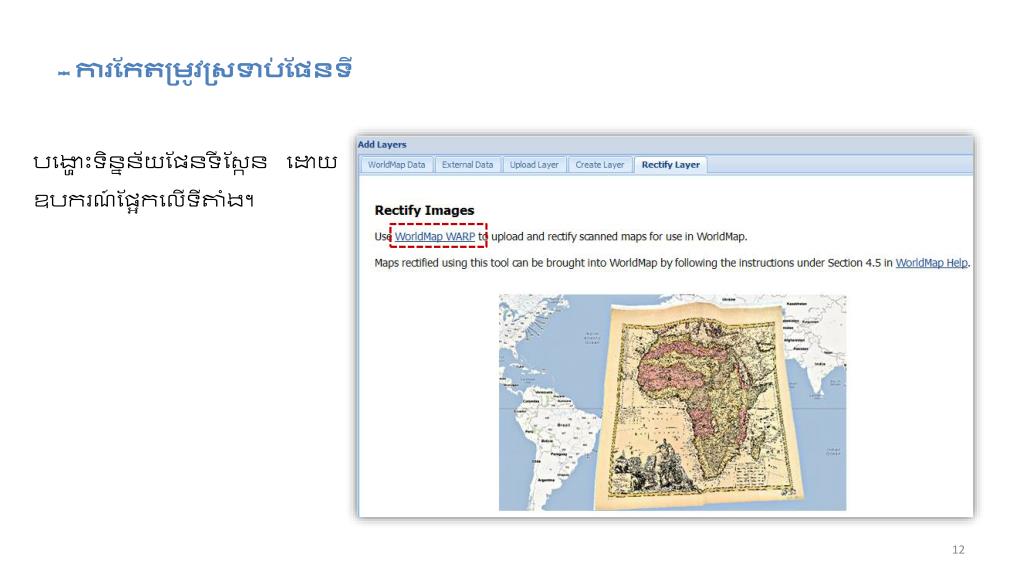Select the Upload Layer tab
The width and height of the screenshot is (1024, 576).
tap(534, 165)
